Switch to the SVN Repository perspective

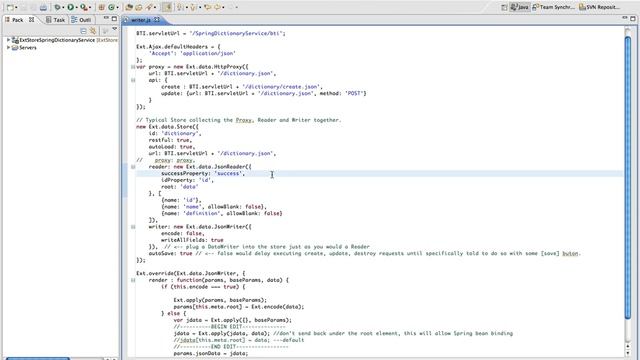coord(600,7)
